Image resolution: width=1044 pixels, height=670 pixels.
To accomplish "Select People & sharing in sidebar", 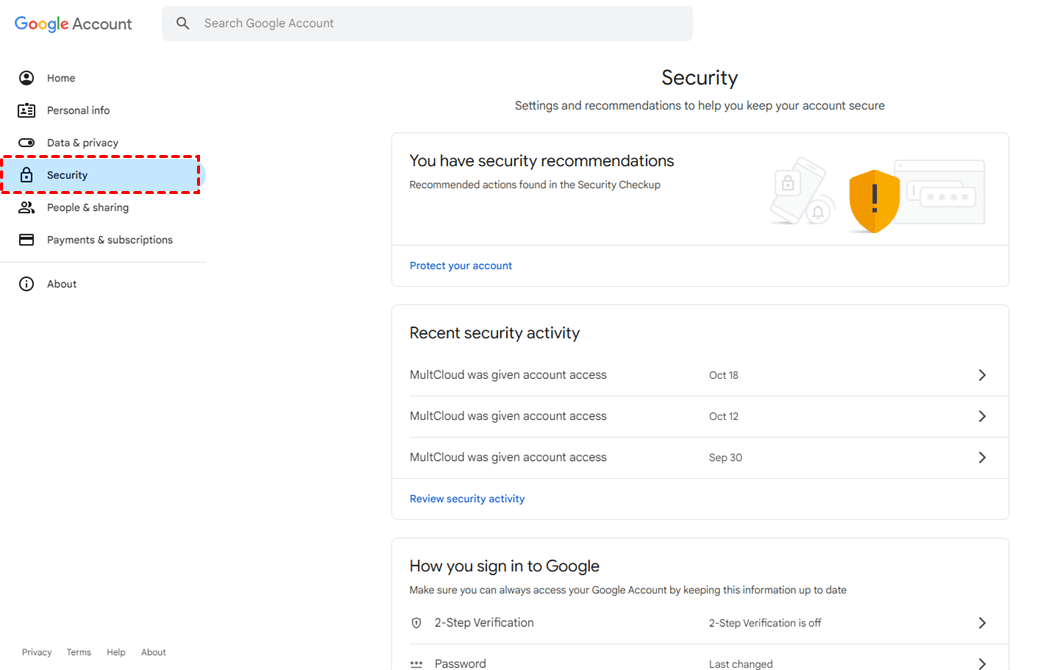I will 88,208.
